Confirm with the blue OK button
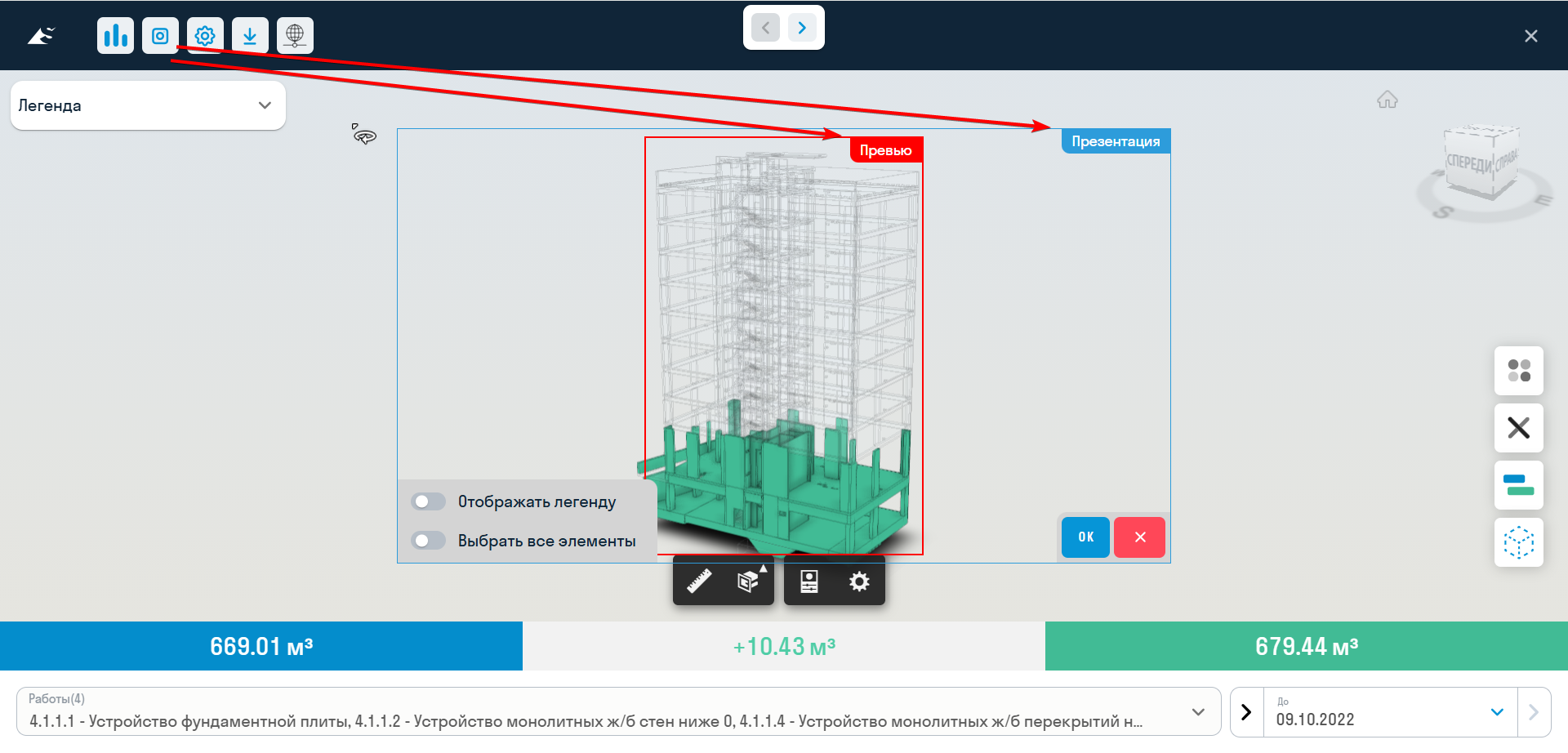1568x753 pixels. [x=1085, y=537]
